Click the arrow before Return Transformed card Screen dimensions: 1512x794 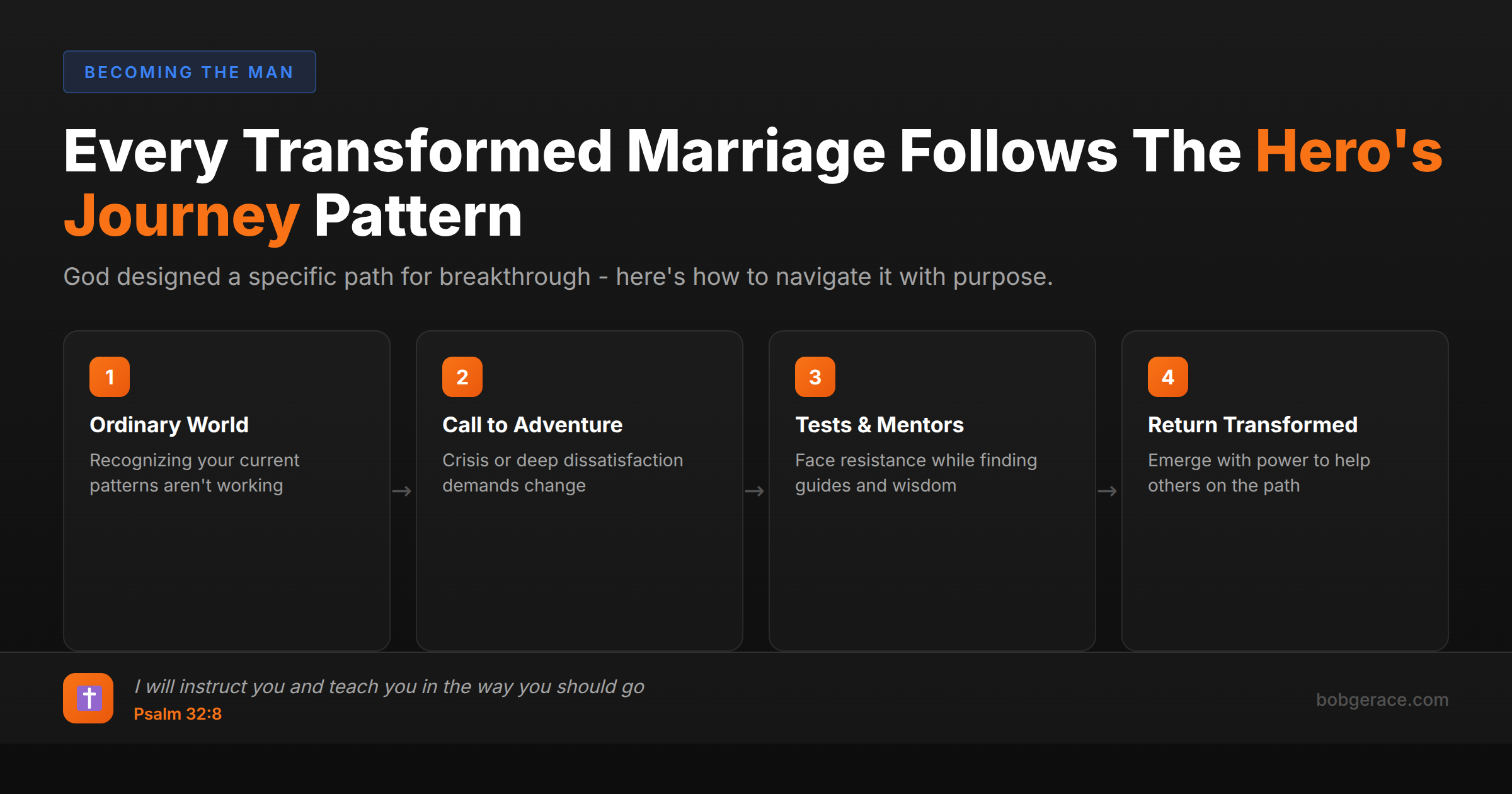pos(1108,490)
